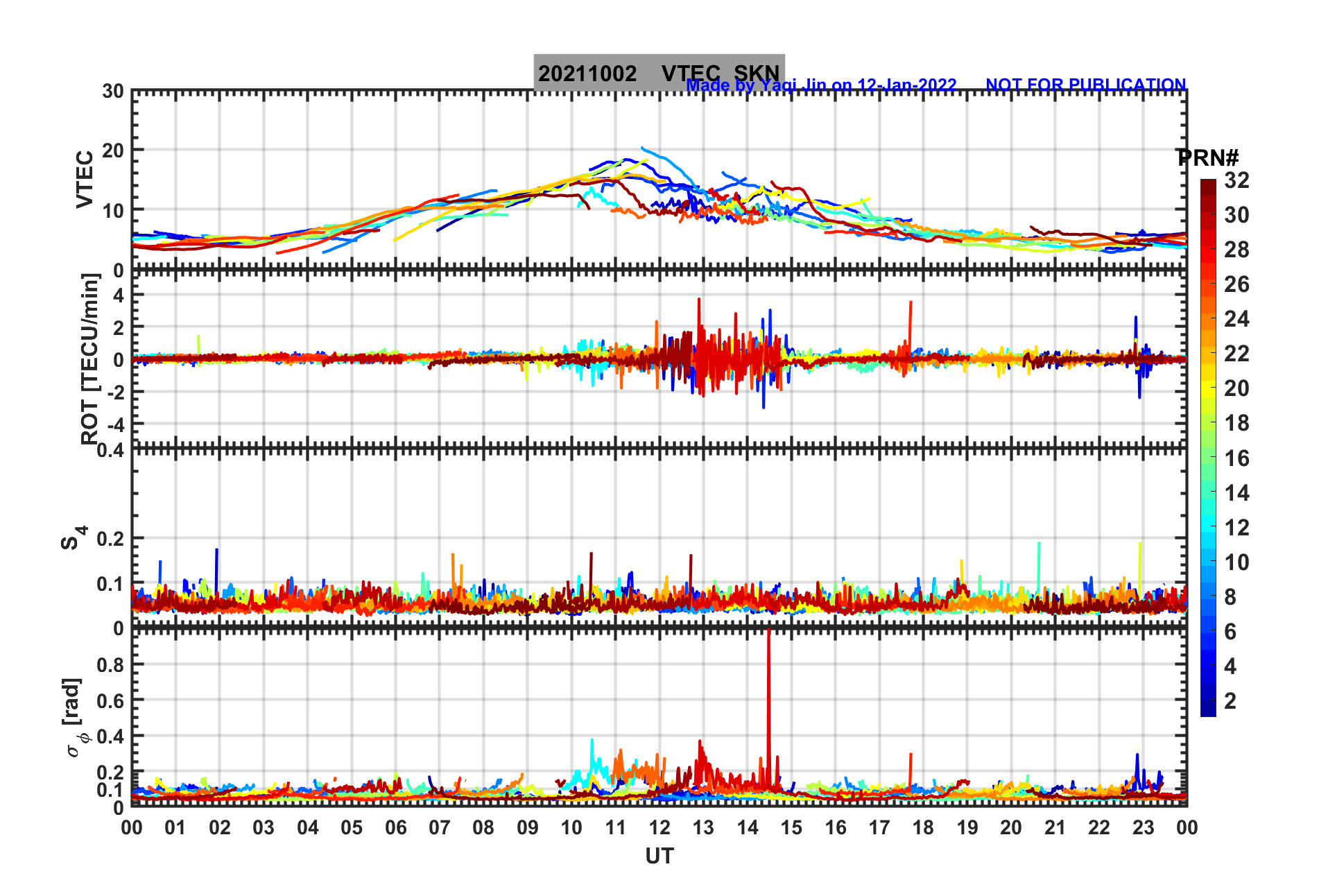The width and height of the screenshot is (1319, 896).
Task: Select the dark red top of PRN colorbar
Action: tap(1208, 185)
